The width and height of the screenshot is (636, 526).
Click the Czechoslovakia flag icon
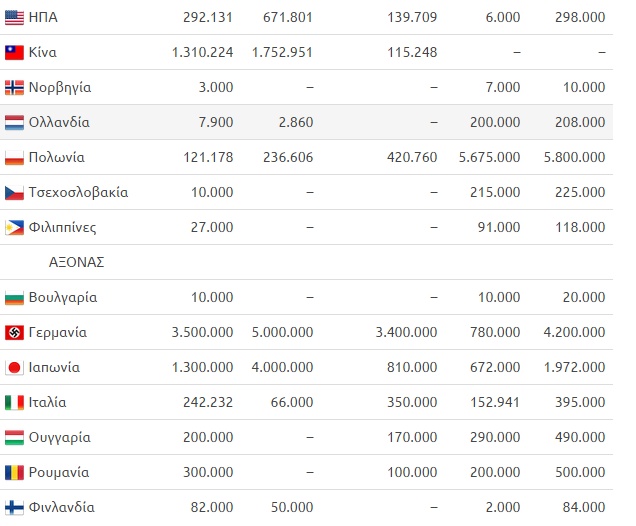pos(14,192)
